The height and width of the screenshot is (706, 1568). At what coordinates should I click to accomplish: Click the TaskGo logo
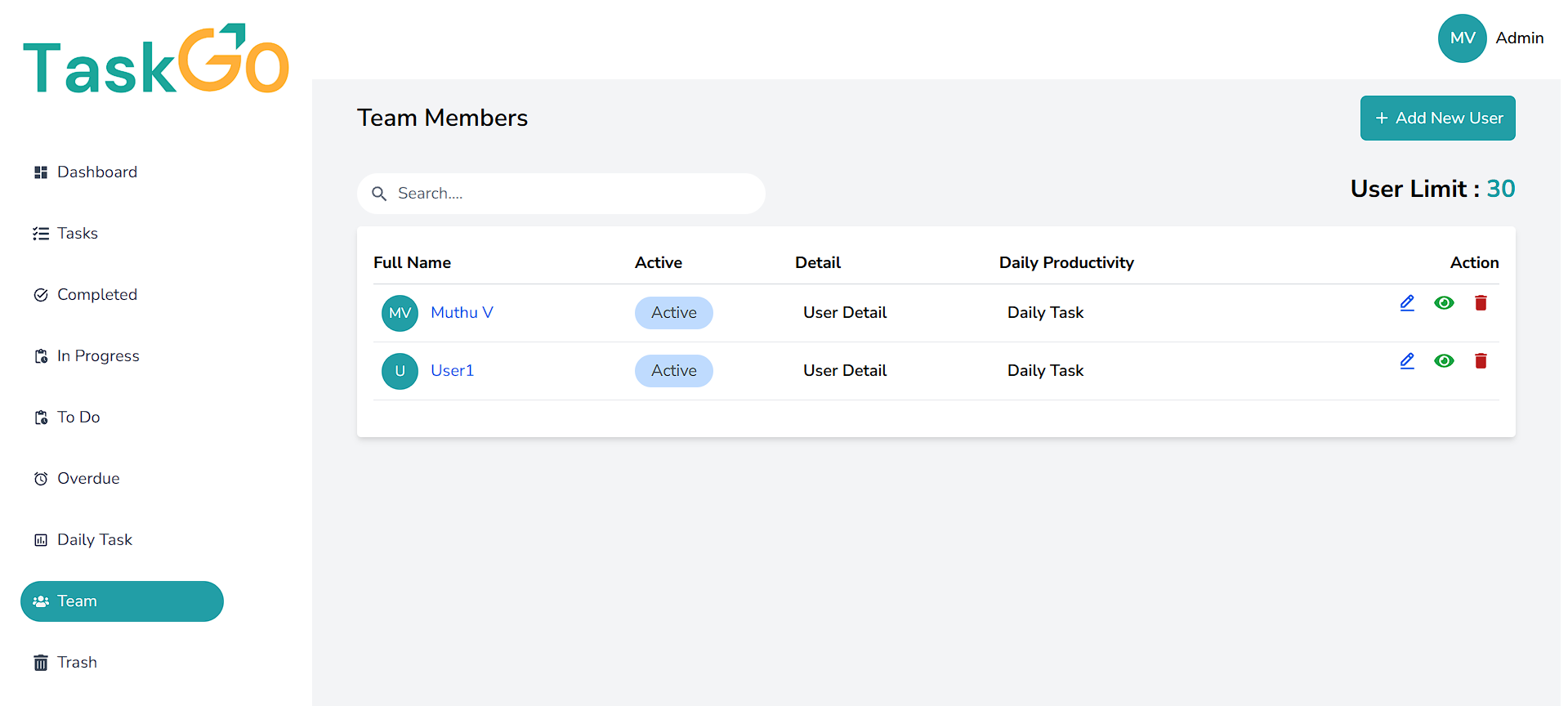pyautogui.click(x=156, y=60)
